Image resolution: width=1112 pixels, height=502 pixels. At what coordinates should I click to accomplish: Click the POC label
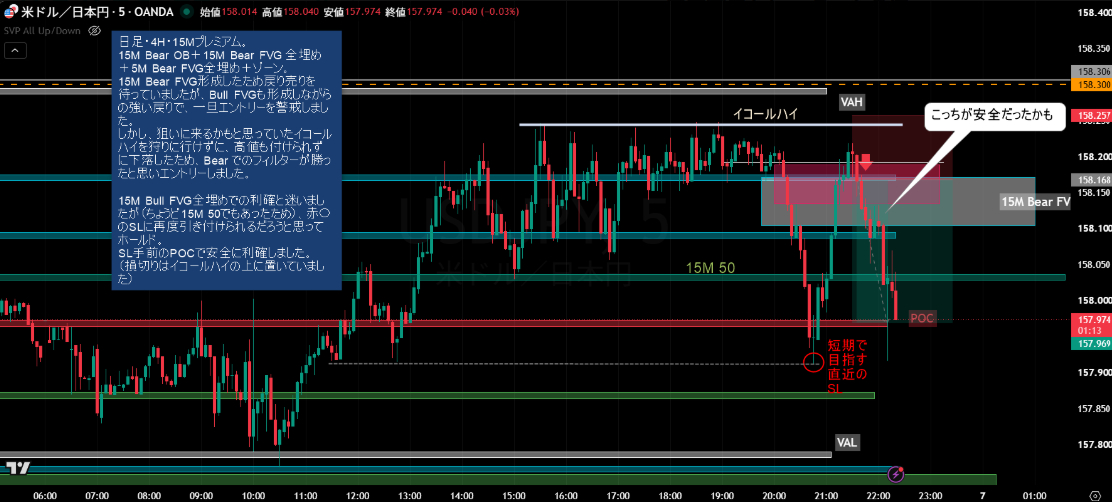coord(922,318)
